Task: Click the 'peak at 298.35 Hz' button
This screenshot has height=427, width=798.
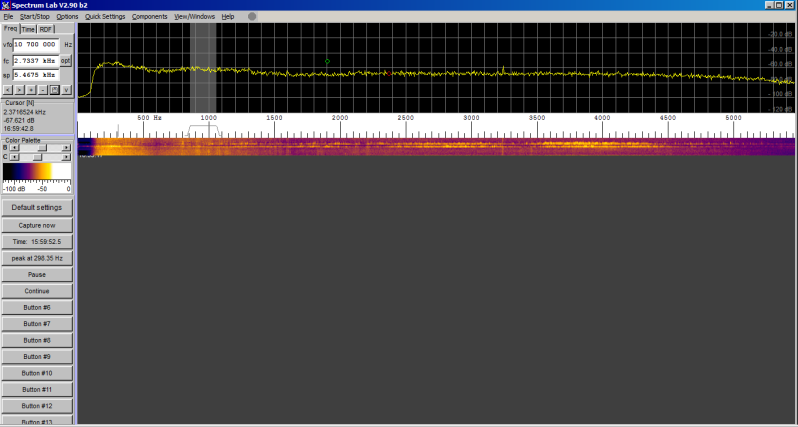Action: pyautogui.click(x=37, y=258)
